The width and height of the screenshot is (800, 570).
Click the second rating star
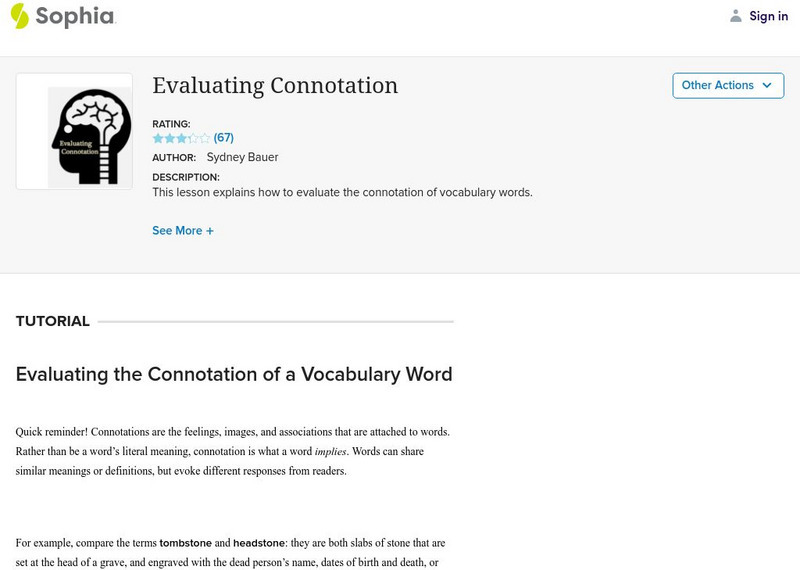coord(169,138)
